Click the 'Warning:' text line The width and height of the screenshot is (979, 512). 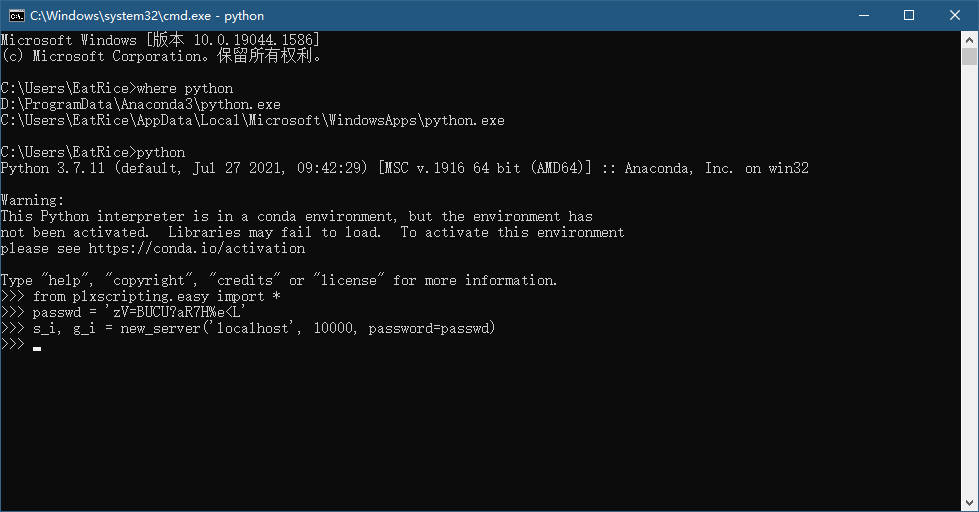point(32,200)
